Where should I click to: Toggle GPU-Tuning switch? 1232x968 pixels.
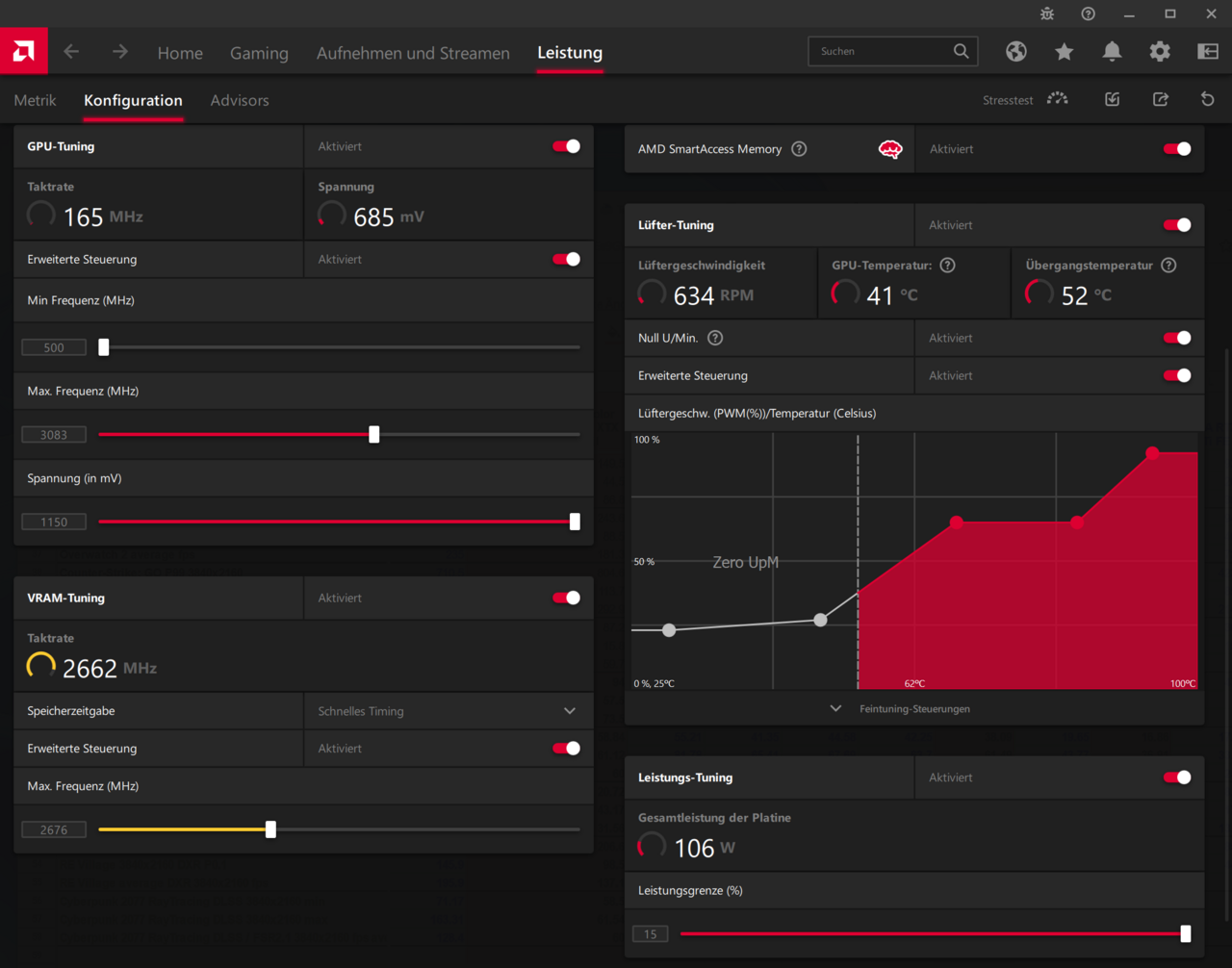[567, 146]
